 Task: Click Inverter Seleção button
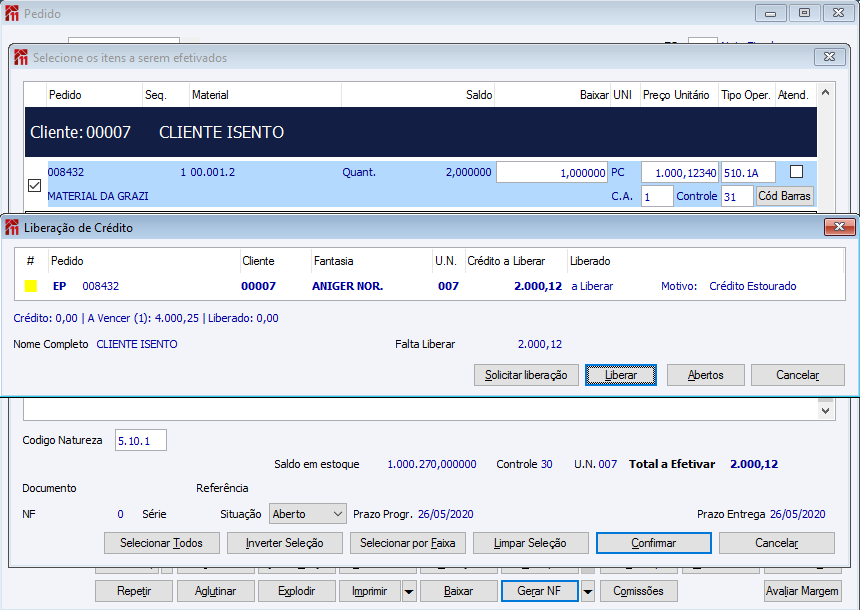(285, 543)
